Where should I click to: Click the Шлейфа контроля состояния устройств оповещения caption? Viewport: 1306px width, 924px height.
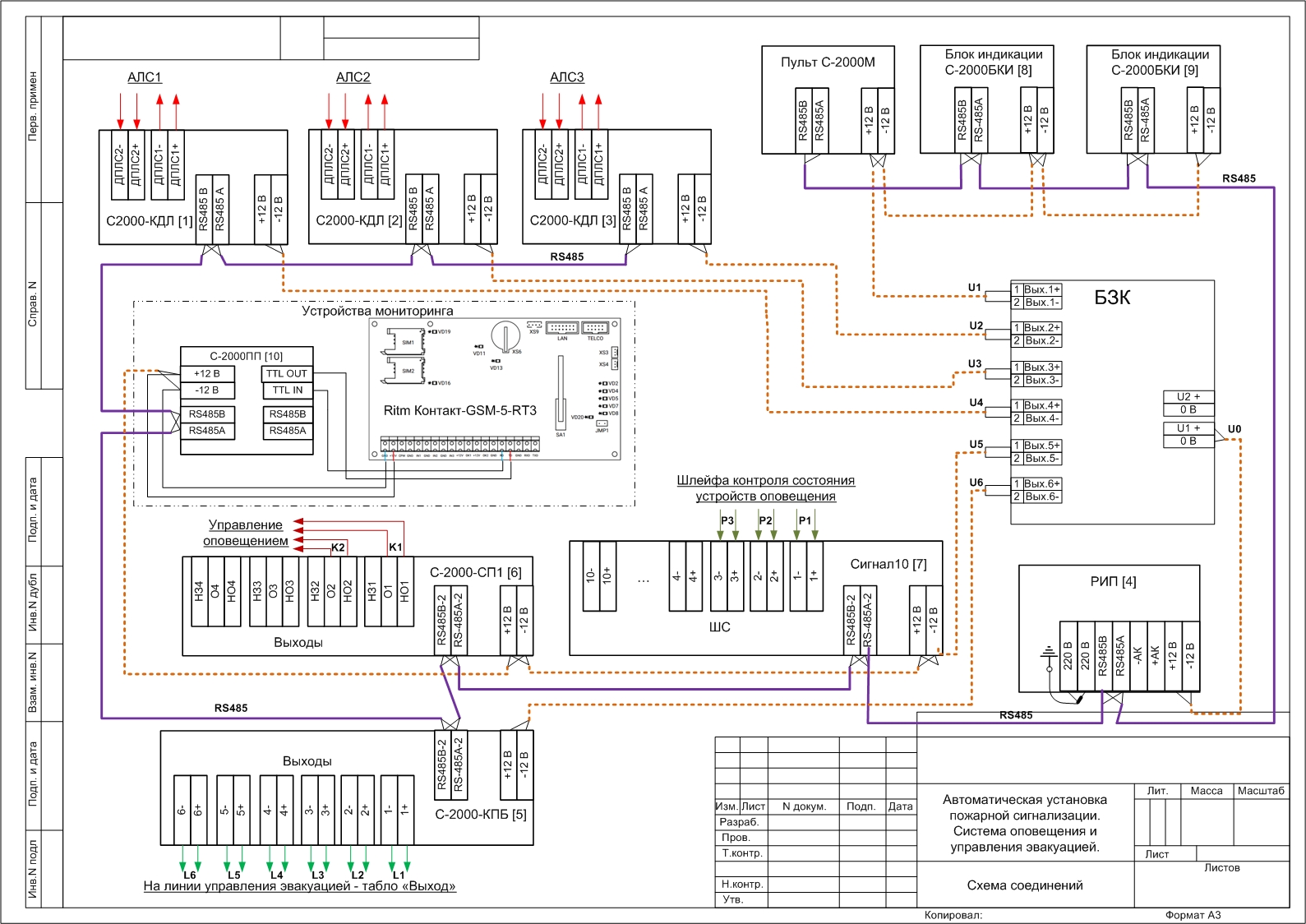tap(766, 488)
